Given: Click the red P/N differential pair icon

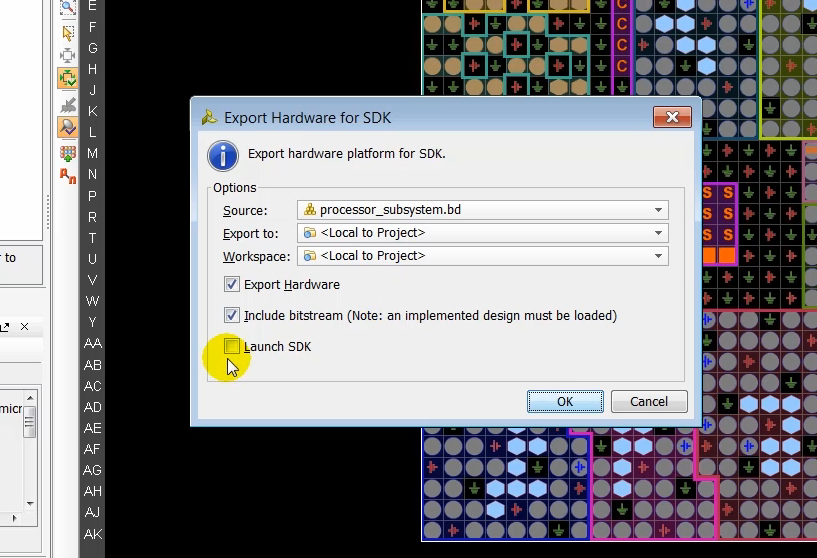Looking at the screenshot, I should tap(68, 176).
